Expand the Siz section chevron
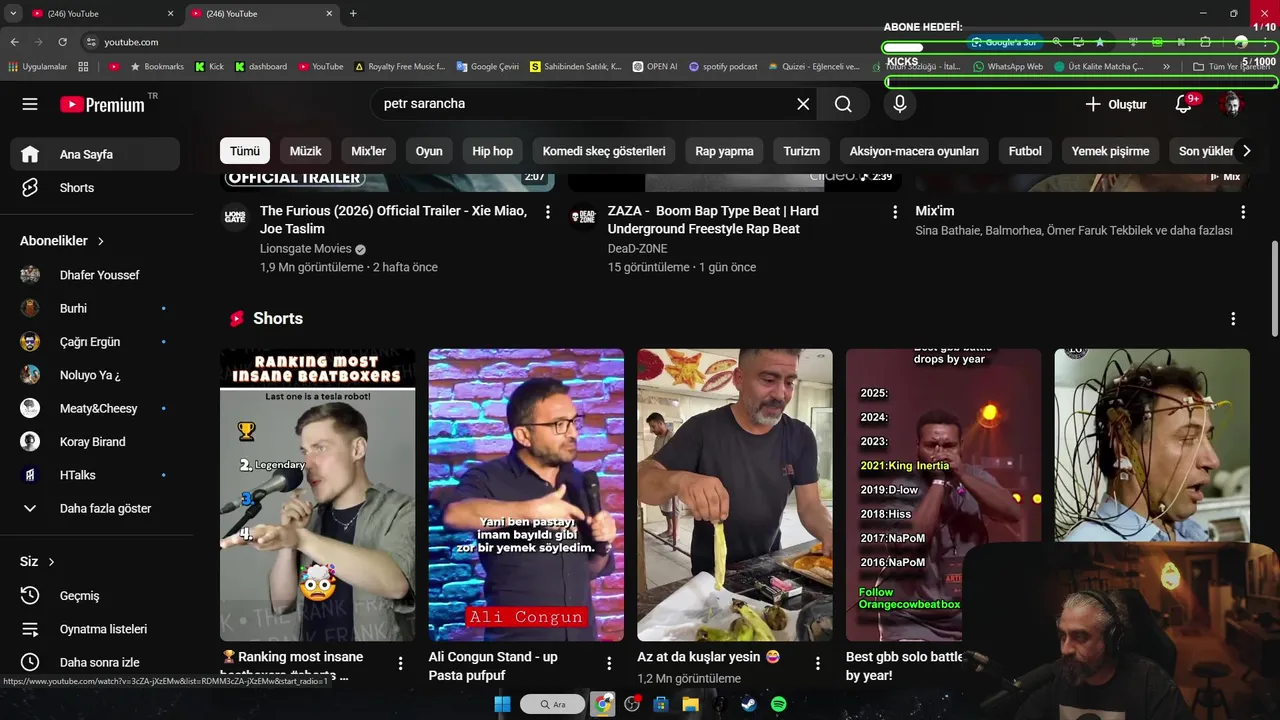The image size is (1280, 720). click(51, 562)
